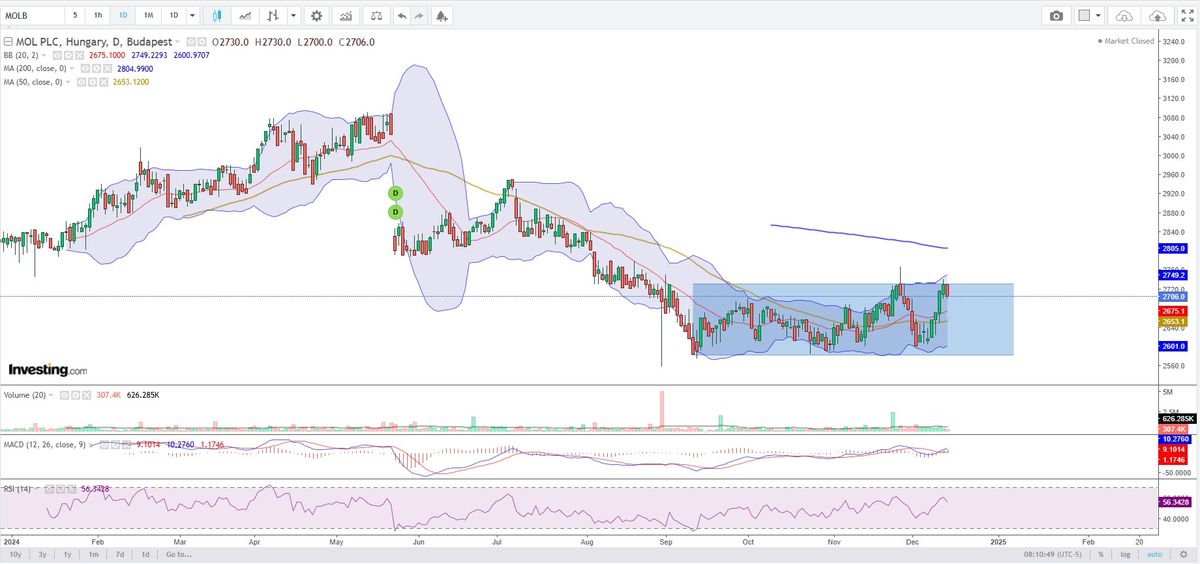Open settings for MA (200, close, 0)
The image size is (1200, 564).
pyautogui.click(x=96, y=68)
